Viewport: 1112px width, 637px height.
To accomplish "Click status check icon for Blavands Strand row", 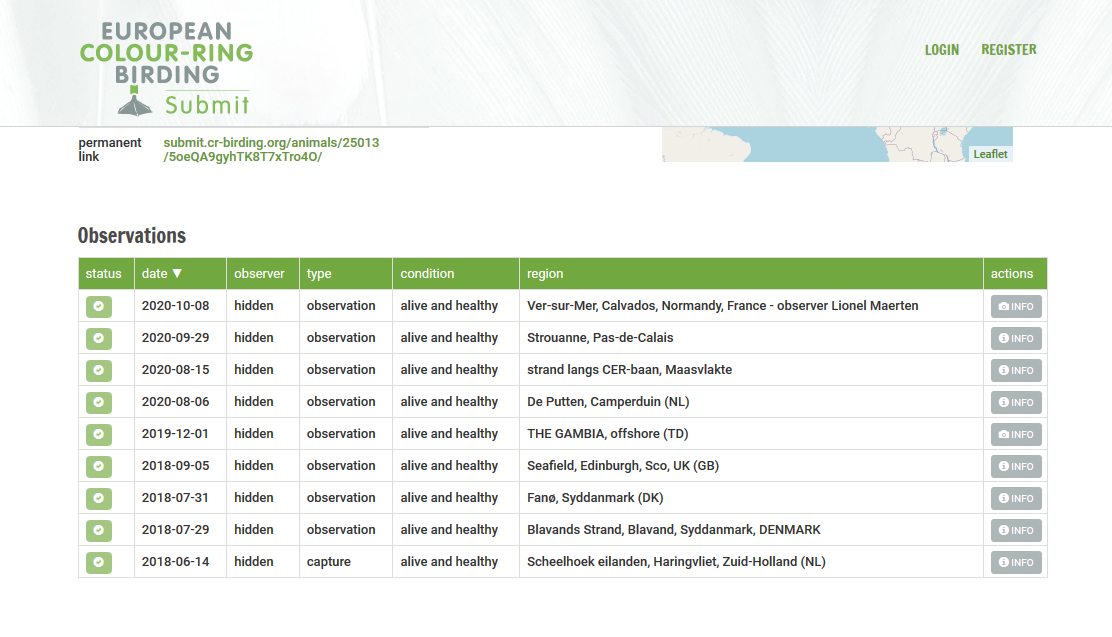I will coord(98,530).
